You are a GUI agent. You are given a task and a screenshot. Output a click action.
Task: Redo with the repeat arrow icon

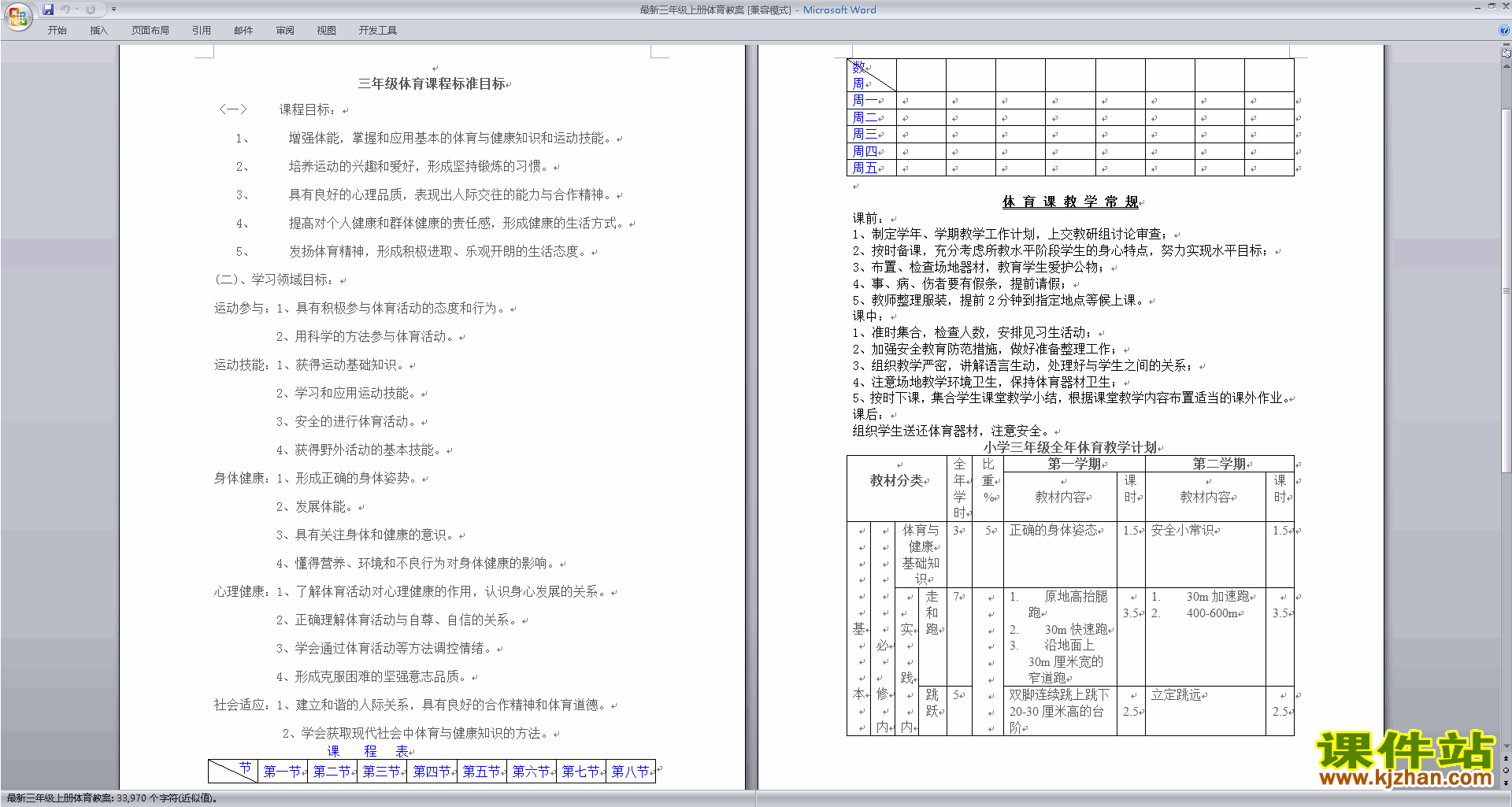91,9
